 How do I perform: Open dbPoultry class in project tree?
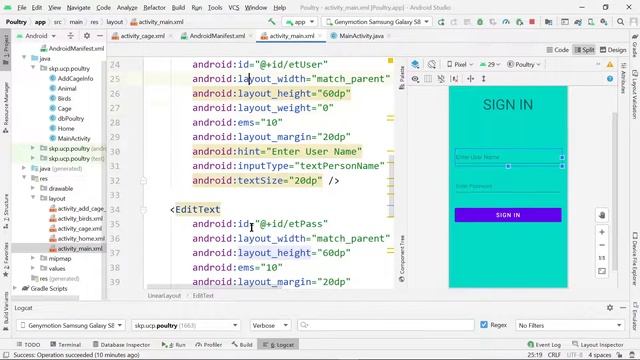[x=67, y=118]
